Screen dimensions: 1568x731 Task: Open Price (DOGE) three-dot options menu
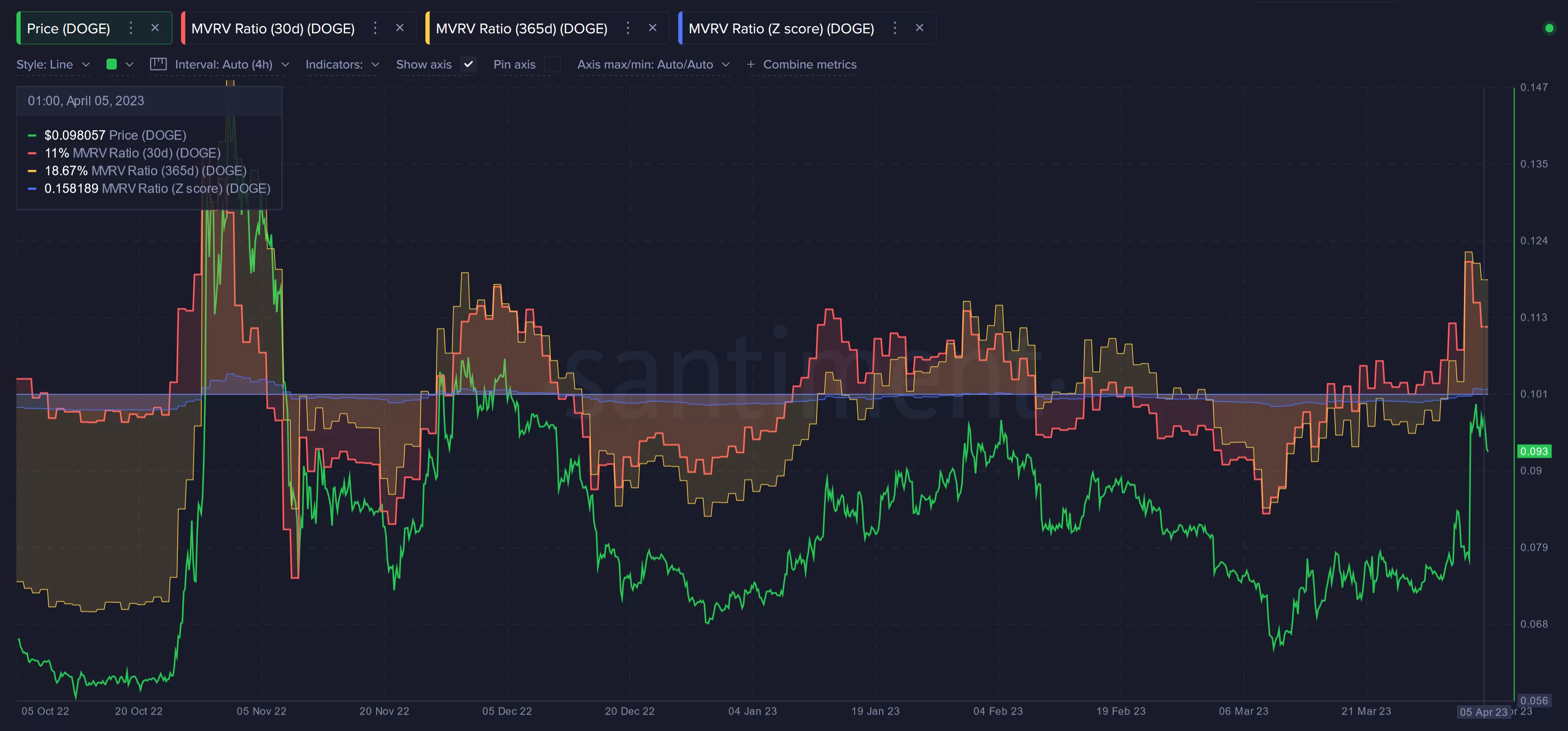pyautogui.click(x=130, y=28)
